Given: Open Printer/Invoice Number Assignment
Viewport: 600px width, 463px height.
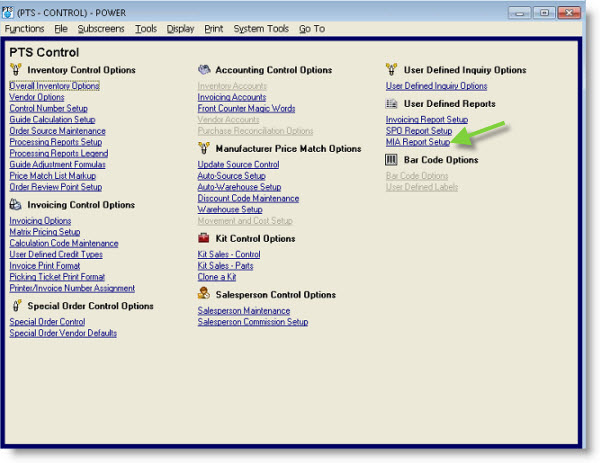Looking at the screenshot, I should click(x=72, y=288).
